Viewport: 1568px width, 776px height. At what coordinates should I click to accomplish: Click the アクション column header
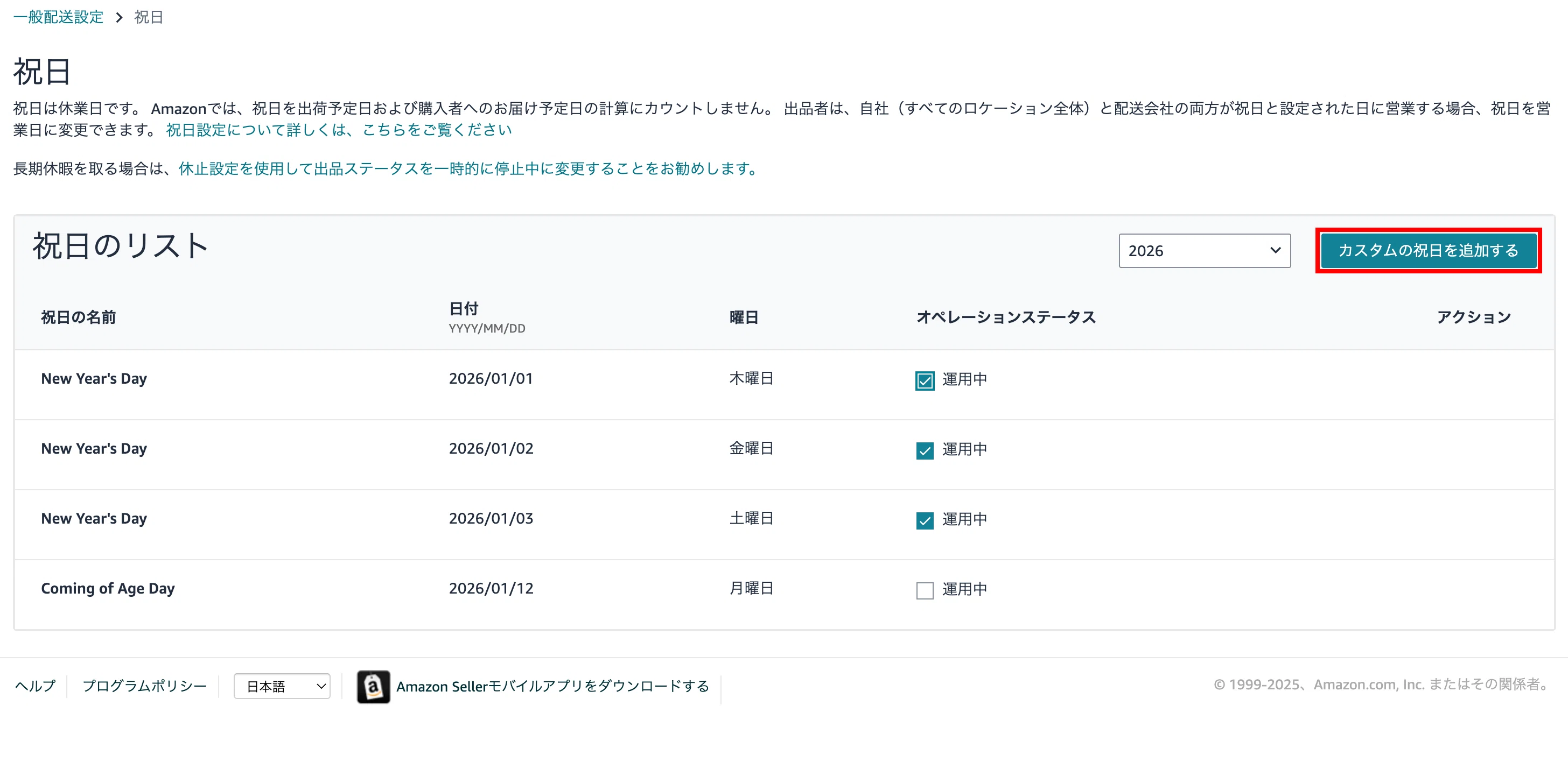click(x=1474, y=317)
